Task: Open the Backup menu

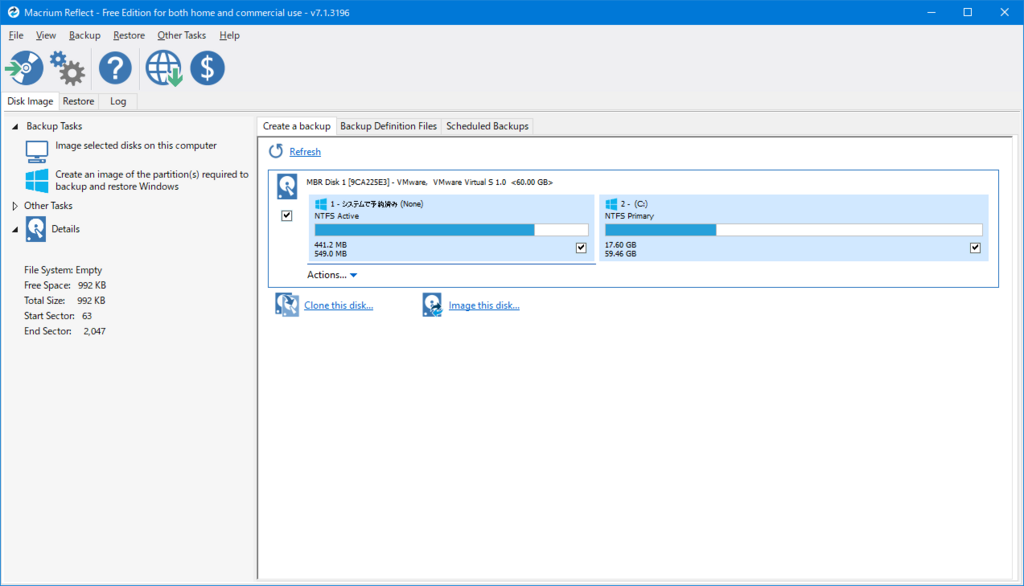Action: 84,35
